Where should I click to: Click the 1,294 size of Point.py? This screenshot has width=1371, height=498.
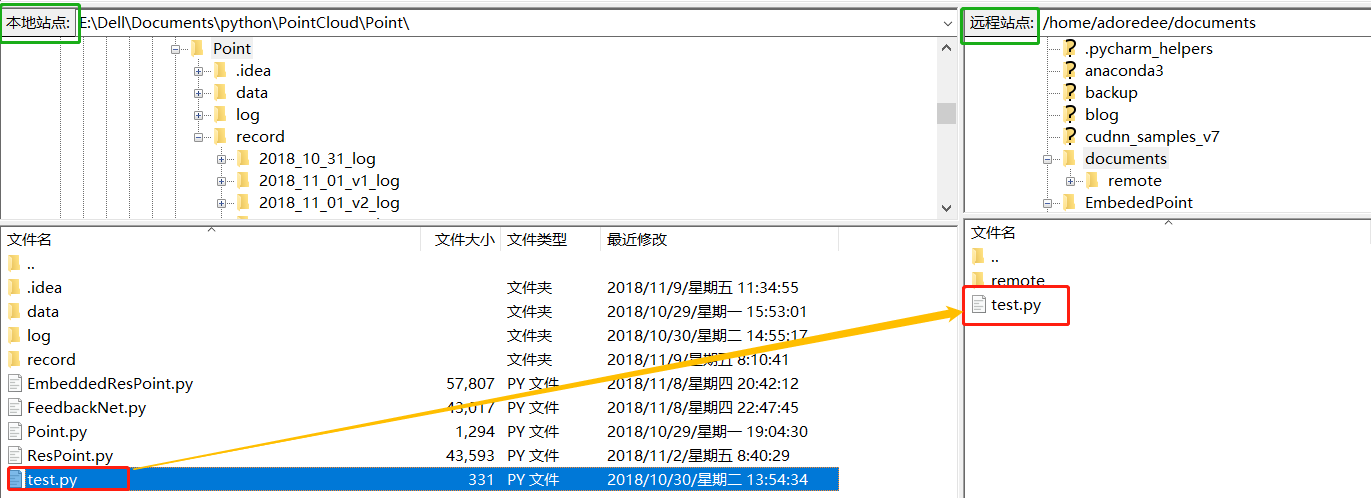[476, 431]
